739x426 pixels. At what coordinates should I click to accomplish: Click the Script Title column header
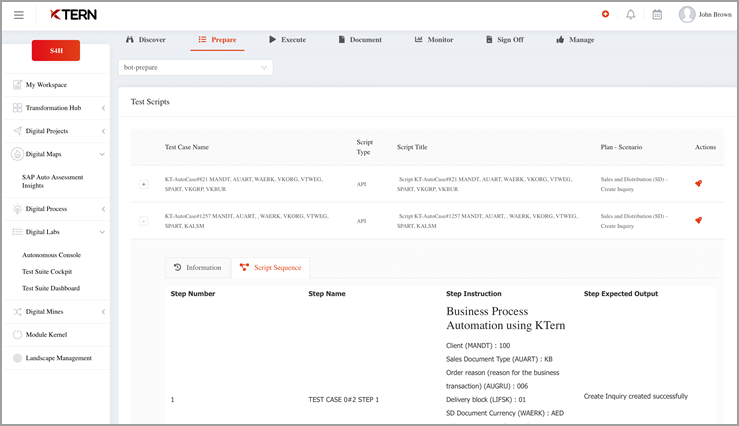tap(412, 147)
